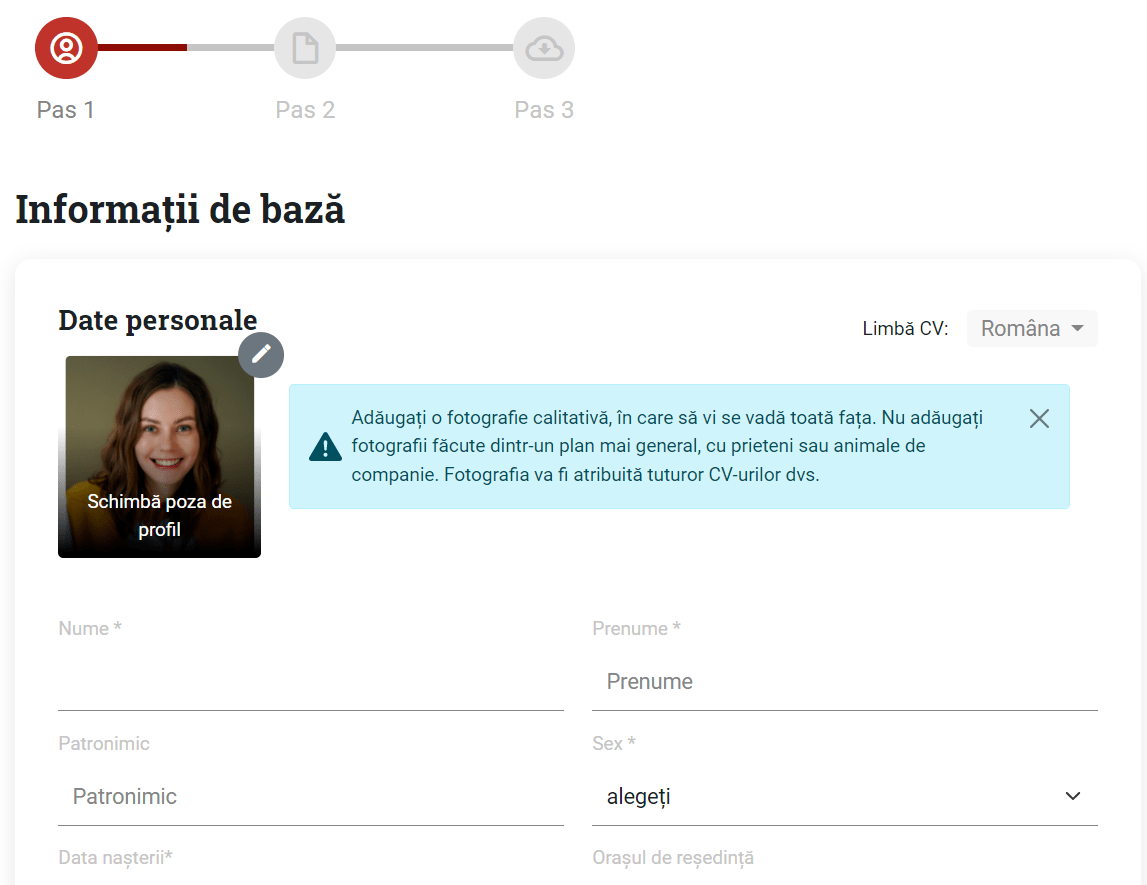Screen dimensions: 1147x885
Task: Go to the Pas 2 document icon
Action: tap(305, 48)
